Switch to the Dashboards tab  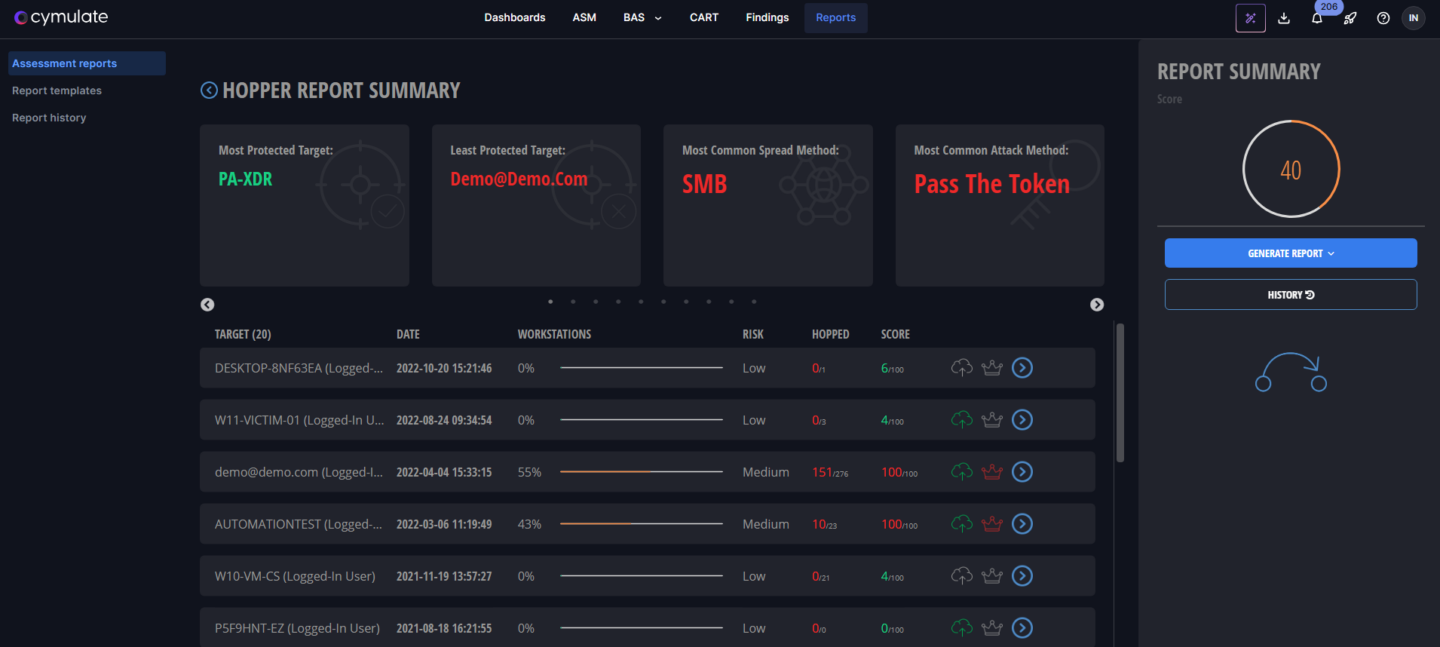[514, 18]
